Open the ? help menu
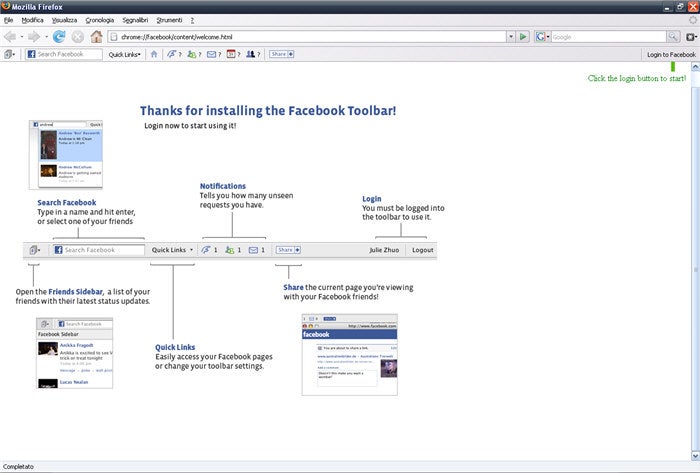700x473 pixels. pyautogui.click(x=192, y=20)
